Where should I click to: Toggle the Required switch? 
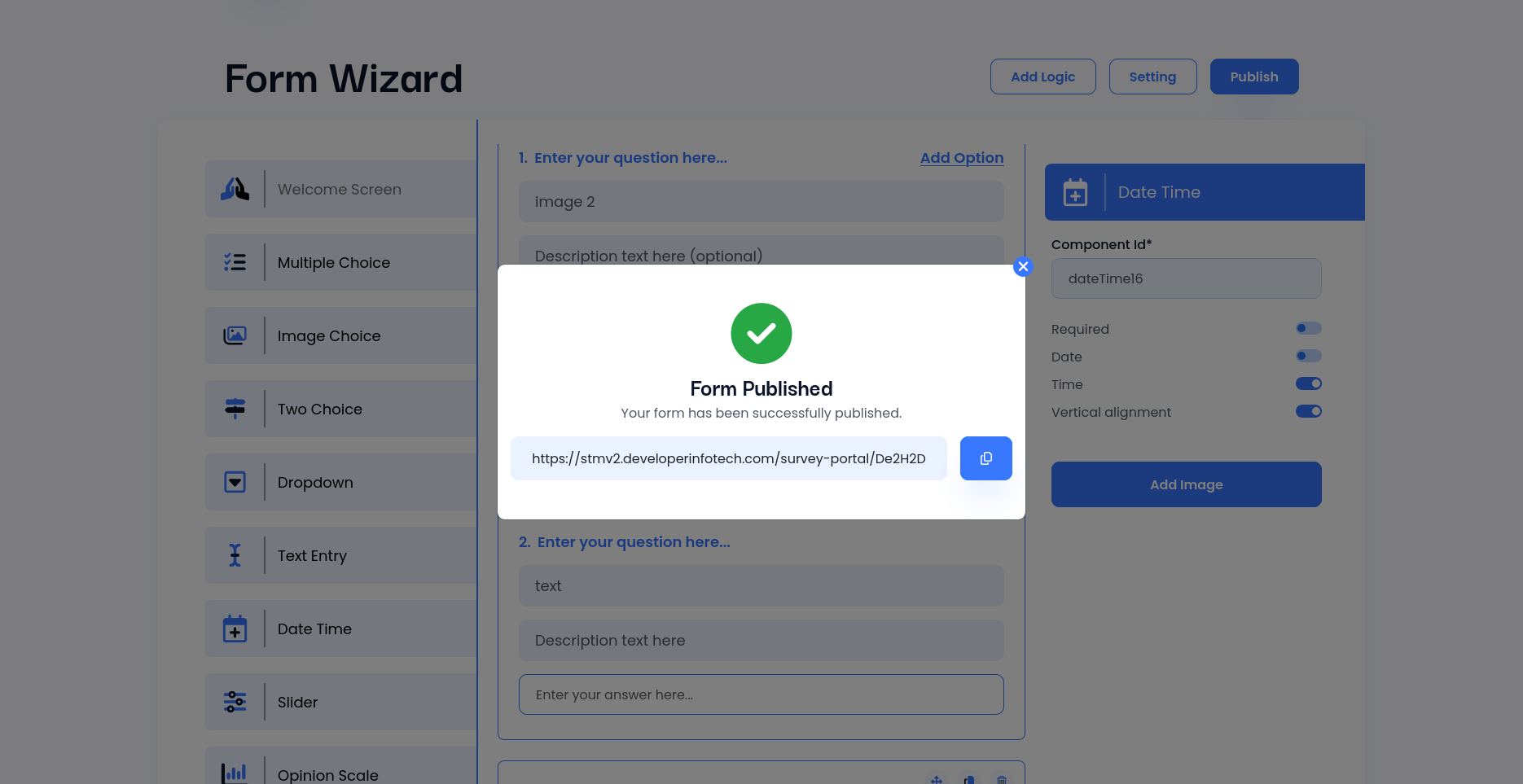(1308, 328)
